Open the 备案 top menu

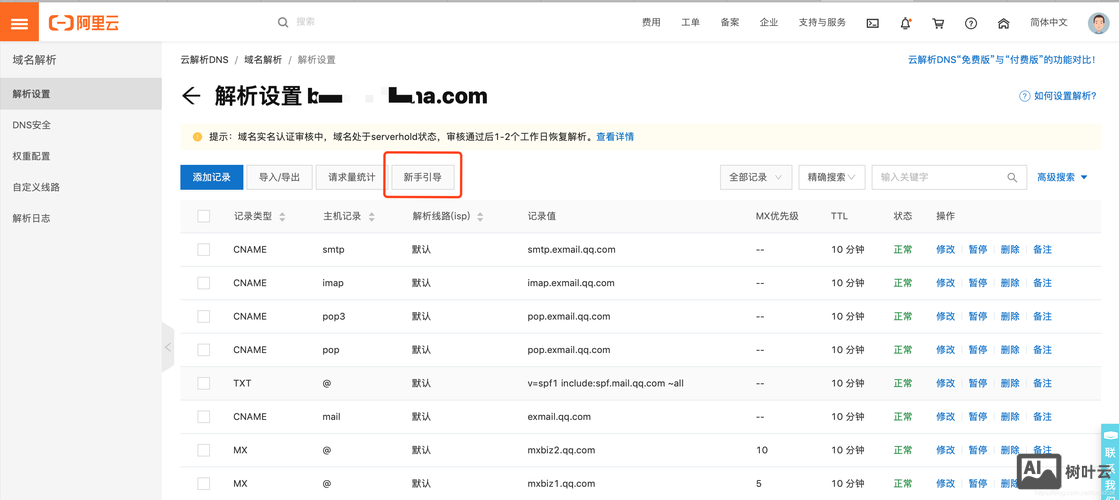point(729,23)
